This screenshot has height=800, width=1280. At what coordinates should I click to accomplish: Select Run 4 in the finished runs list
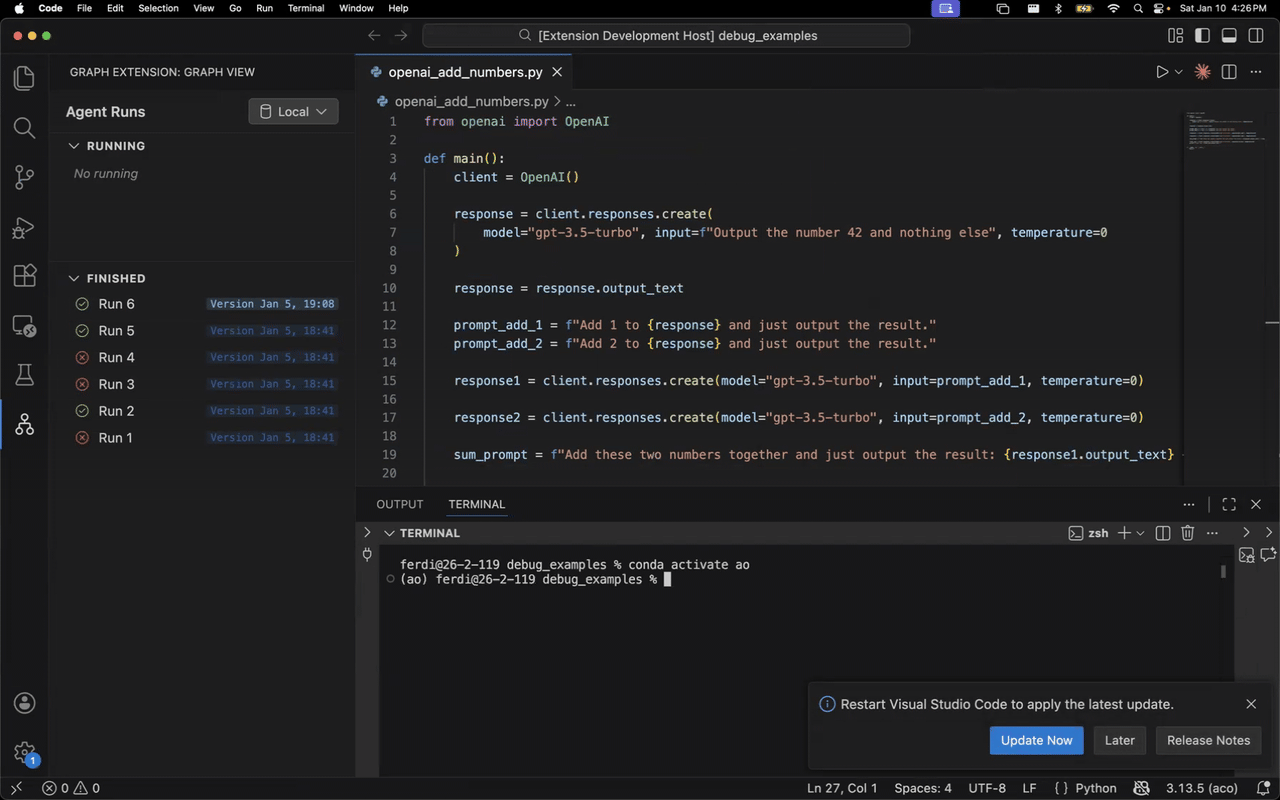click(116, 357)
